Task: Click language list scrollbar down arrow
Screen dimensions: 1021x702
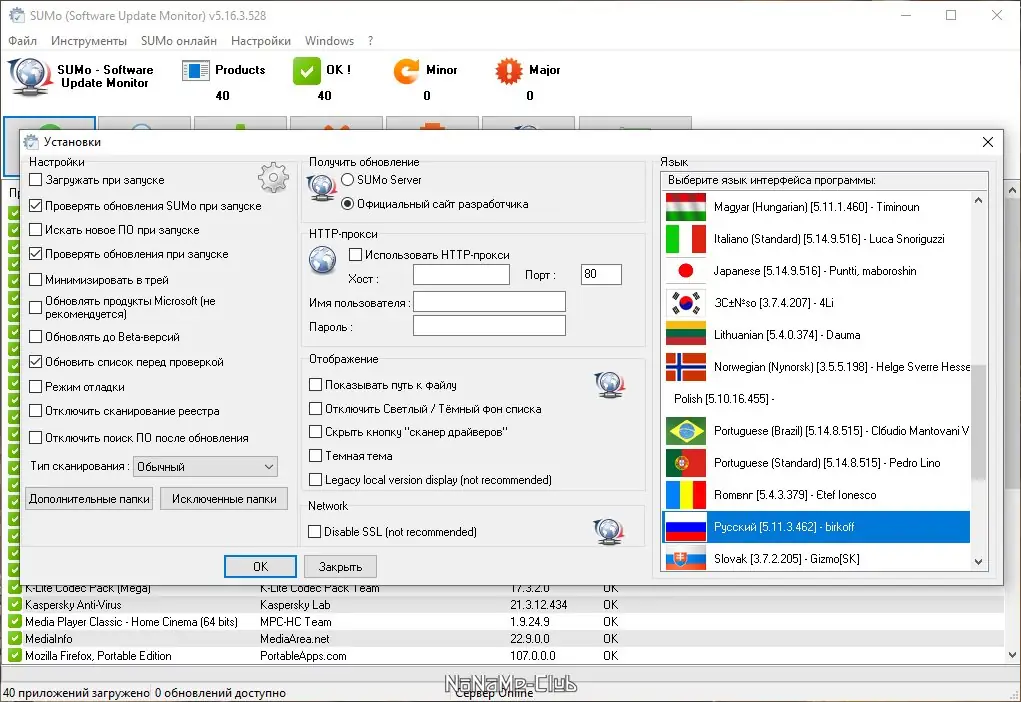Action: tap(978, 561)
